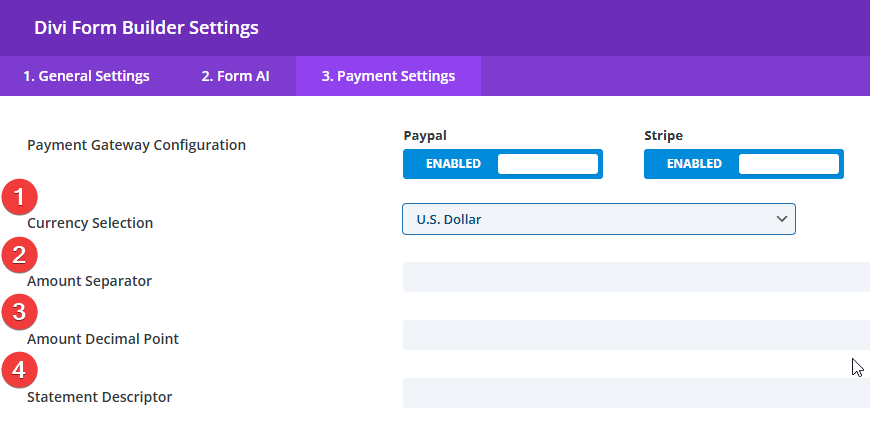This screenshot has height=432, width=870.
Task: Toggle the Stripe gateway switch
Action: point(743,164)
